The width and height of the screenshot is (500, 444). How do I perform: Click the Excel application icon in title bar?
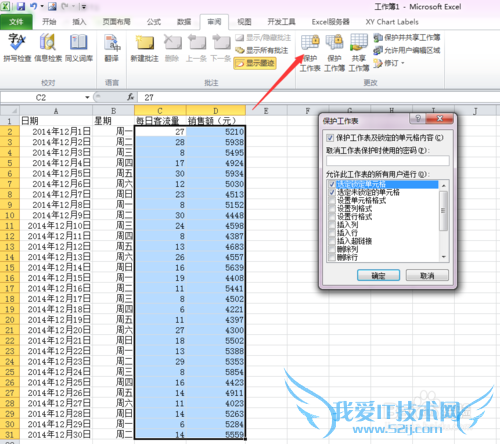(6, 6)
